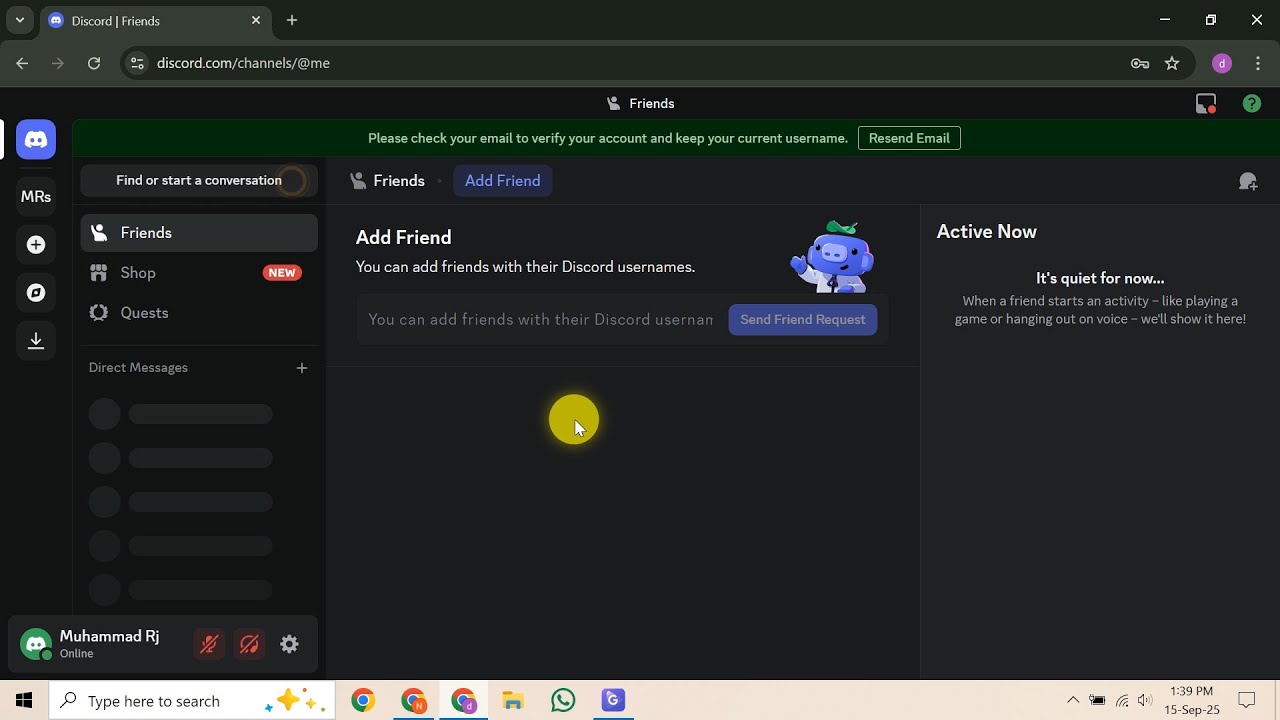
Task: Click the address bar URL
Action: [x=243, y=63]
